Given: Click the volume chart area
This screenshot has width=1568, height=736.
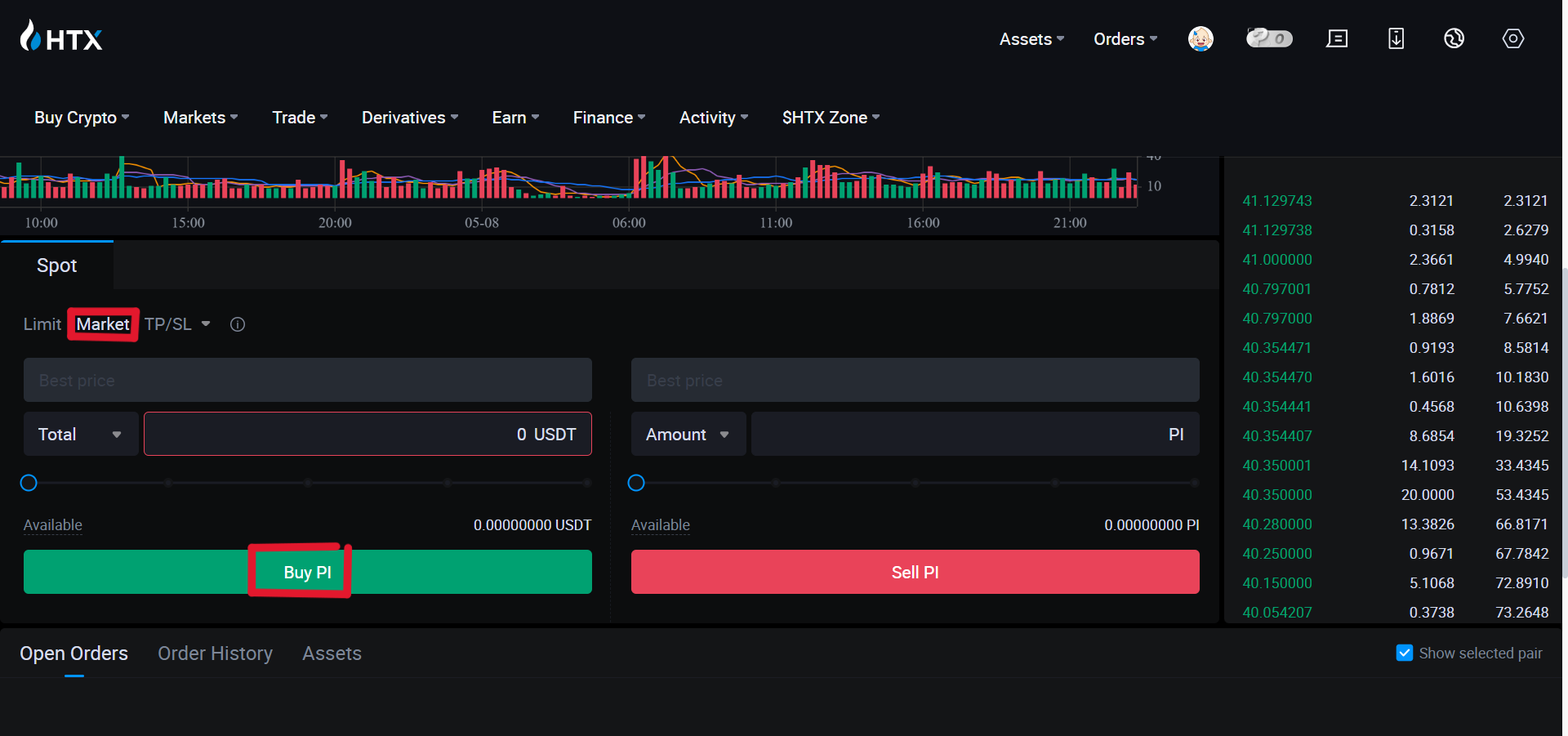Looking at the screenshot, I should click(568, 178).
